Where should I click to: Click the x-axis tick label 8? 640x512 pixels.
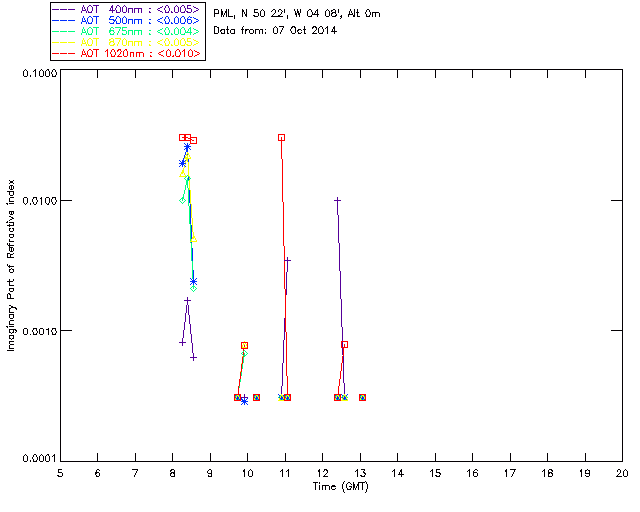click(173, 473)
